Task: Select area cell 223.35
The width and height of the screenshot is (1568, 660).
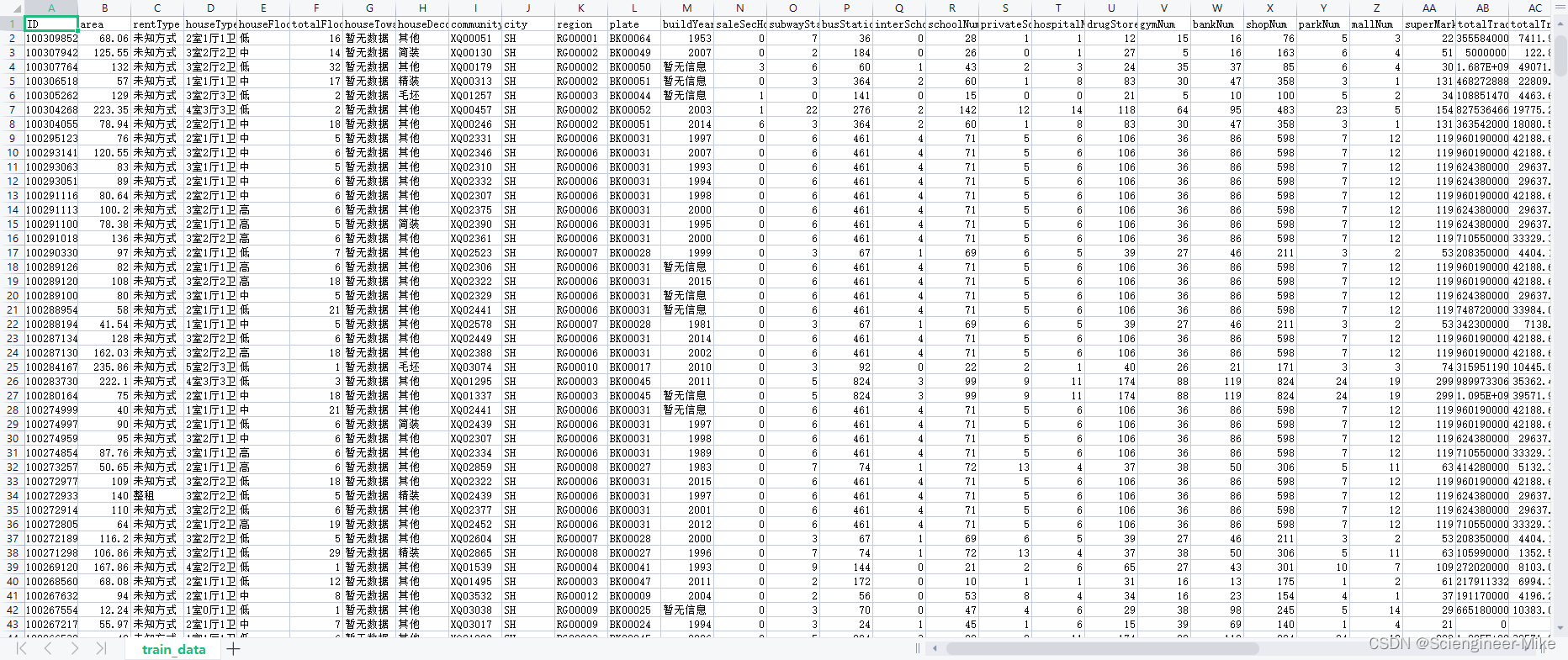Action: coord(104,109)
